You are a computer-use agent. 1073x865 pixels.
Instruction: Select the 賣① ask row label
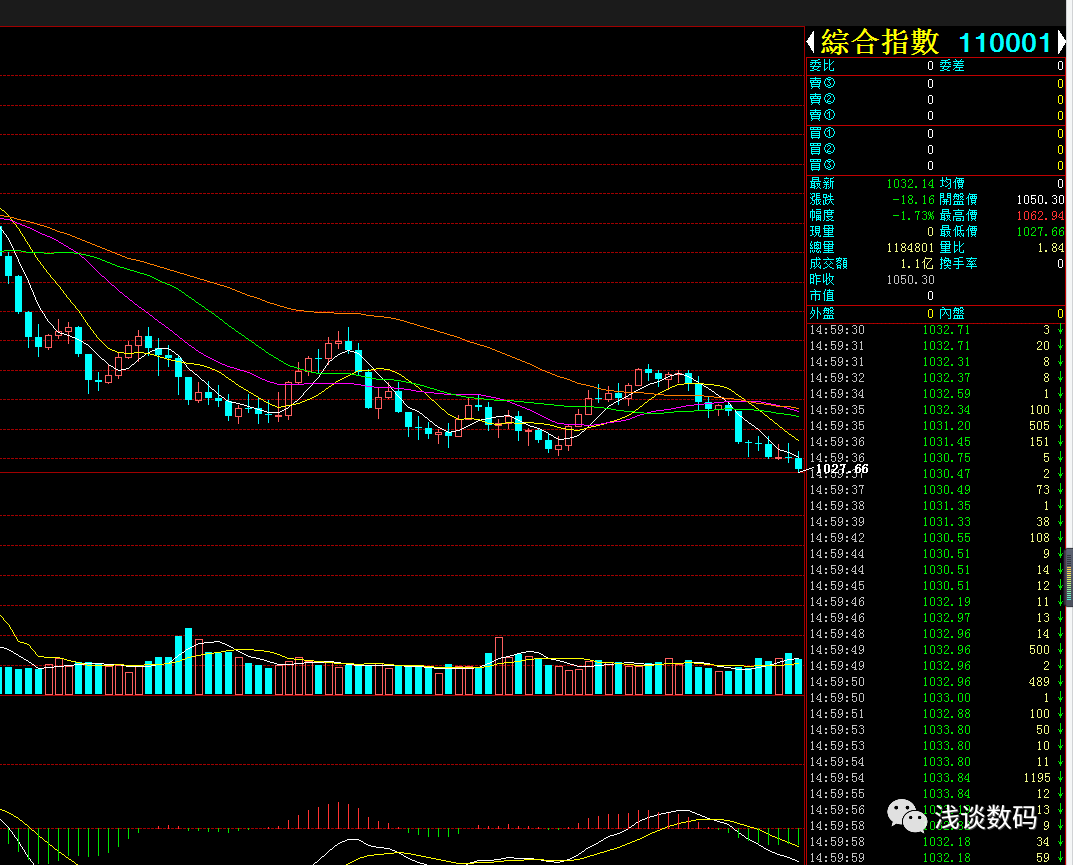822,116
